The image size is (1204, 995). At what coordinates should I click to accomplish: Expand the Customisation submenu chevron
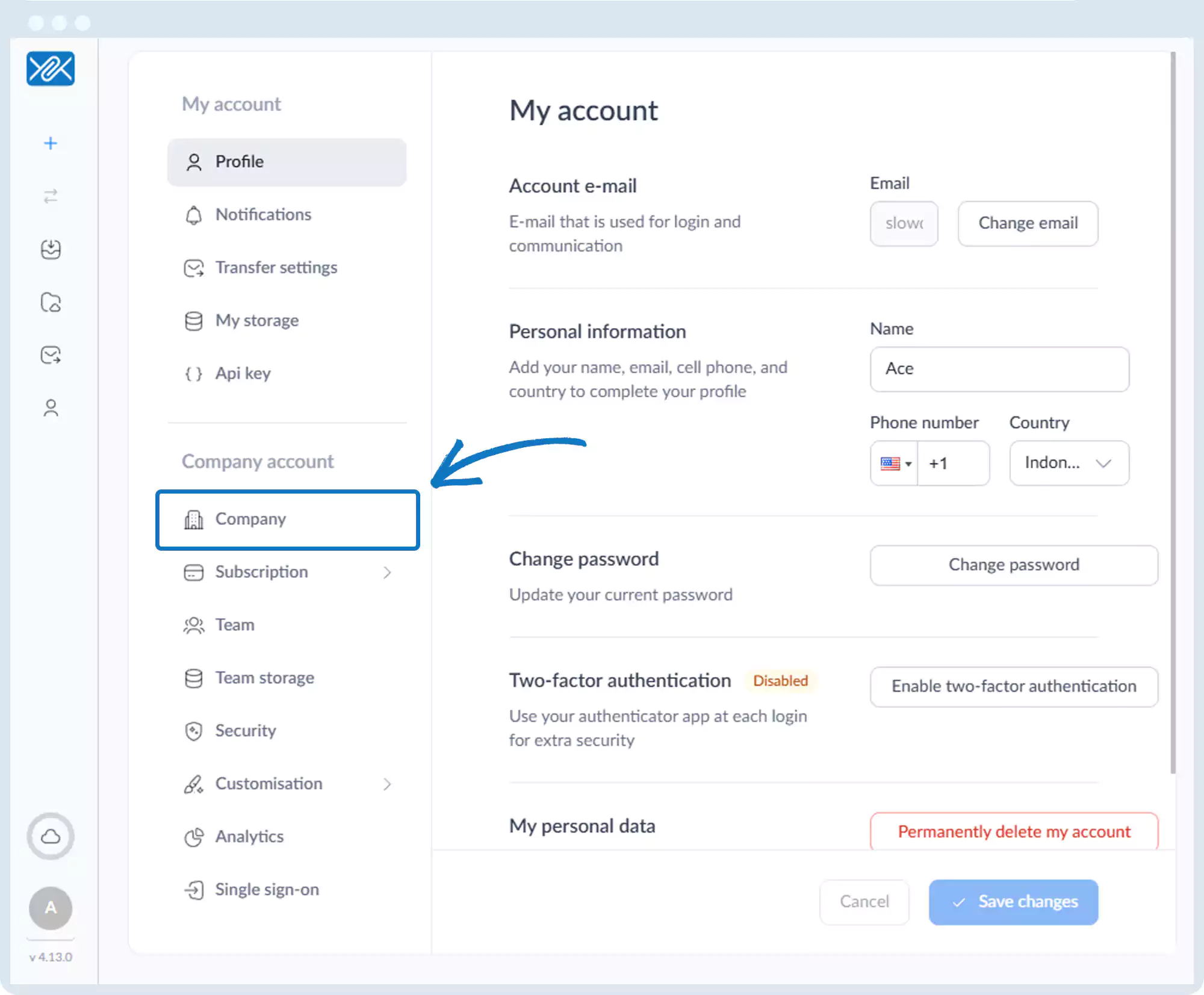[387, 784]
